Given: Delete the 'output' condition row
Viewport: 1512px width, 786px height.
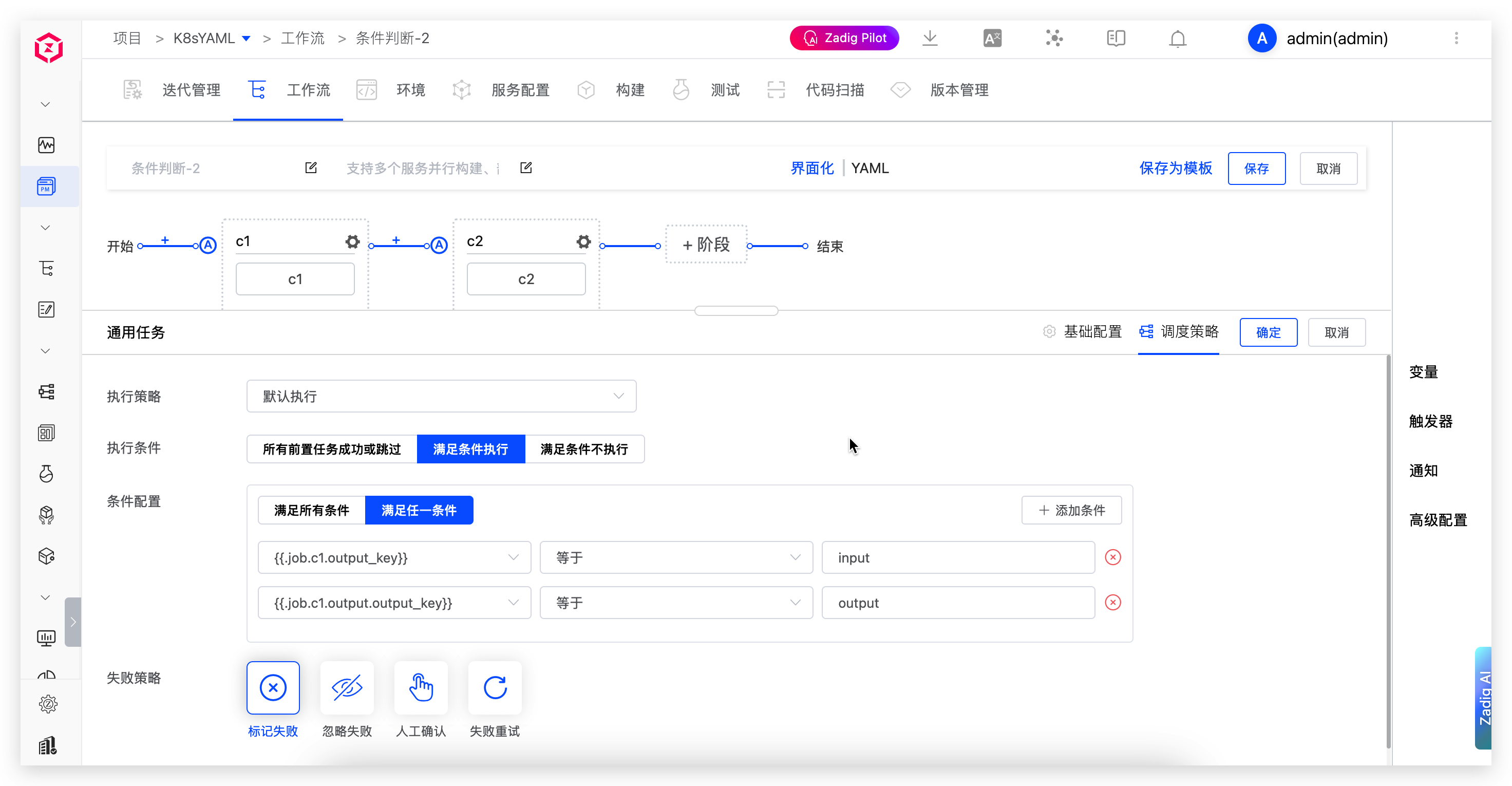Looking at the screenshot, I should (1112, 602).
